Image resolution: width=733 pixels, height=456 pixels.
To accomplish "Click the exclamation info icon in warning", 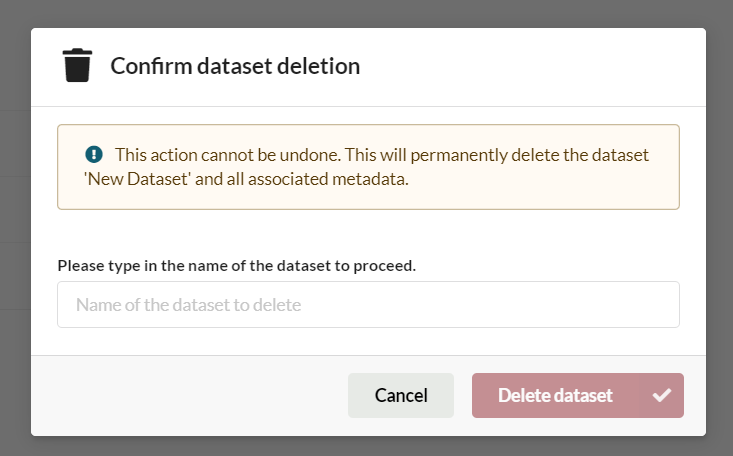I will click(94, 154).
